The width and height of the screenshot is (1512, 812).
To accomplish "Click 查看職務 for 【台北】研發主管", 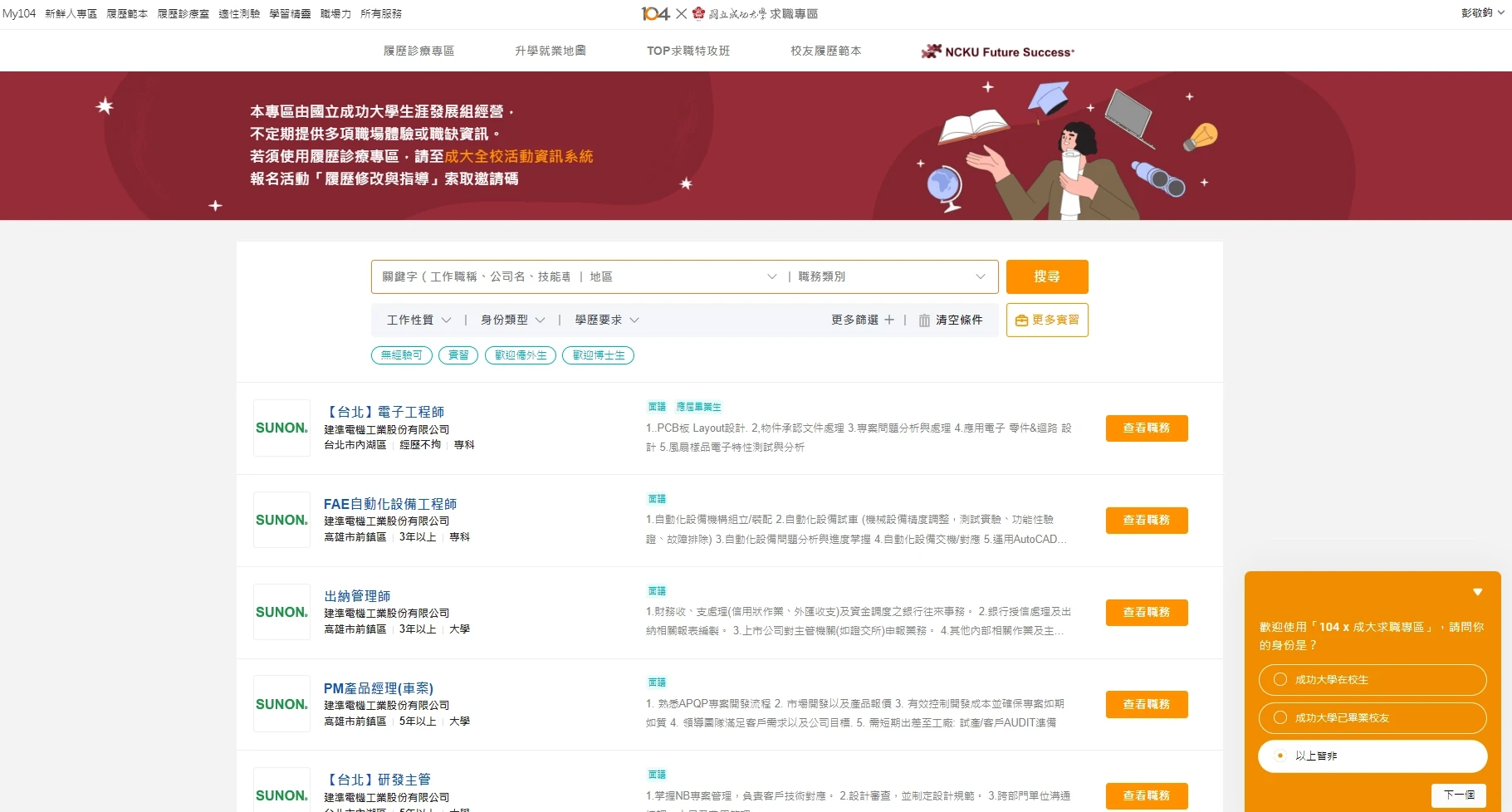I will pyautogui.click(x=1147, y=795).
